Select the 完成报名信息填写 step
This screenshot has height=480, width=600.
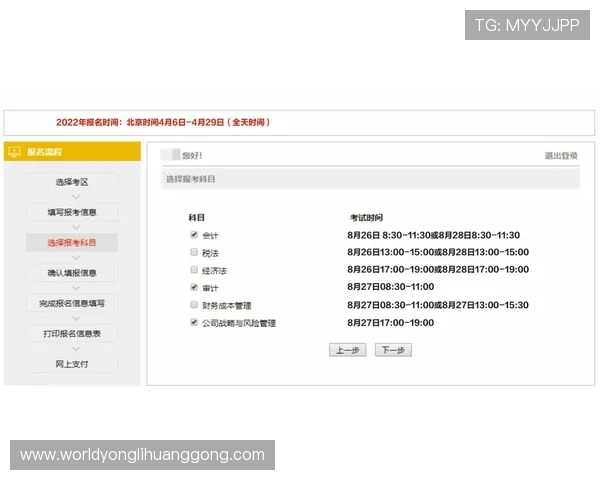click(x=72, y=303)
